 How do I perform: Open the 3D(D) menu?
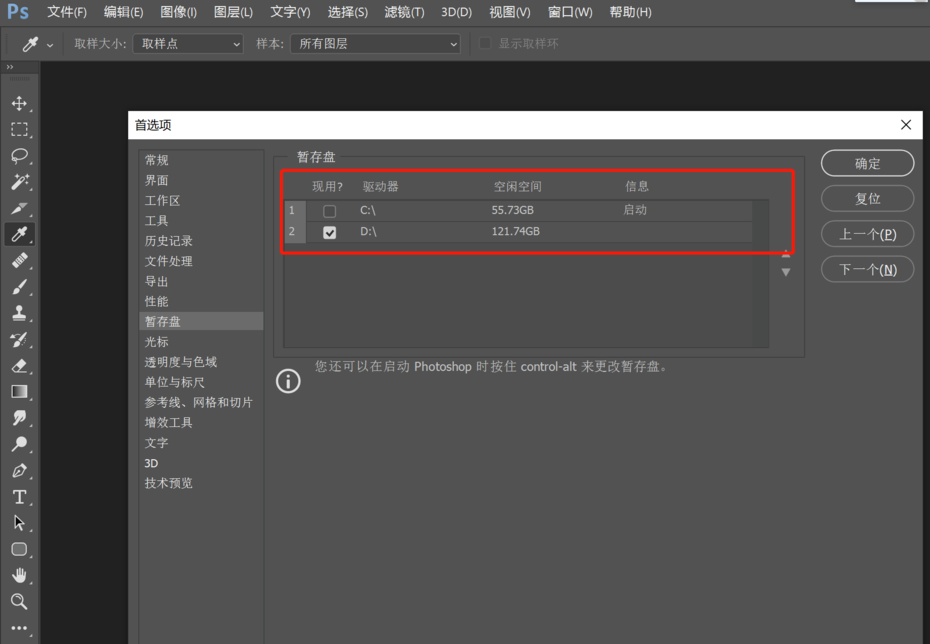pos(456,12)
